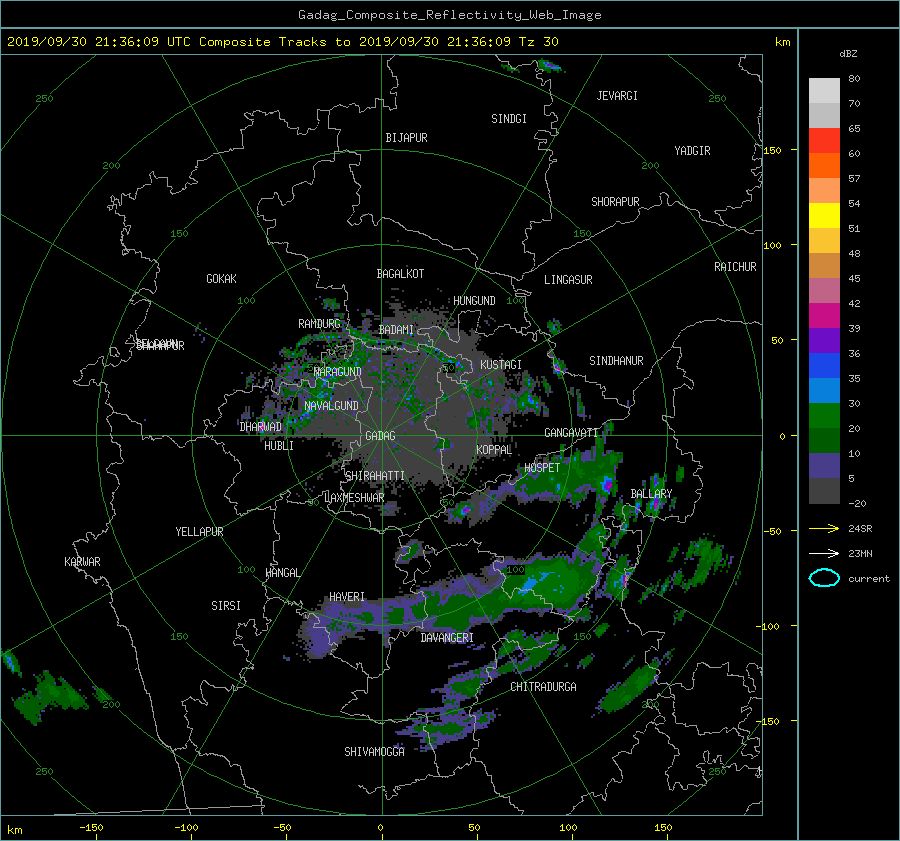This screenshot has height=841, width=900.
Task: Click the white 23MN arrow legend icon
Action: (824, 553)
